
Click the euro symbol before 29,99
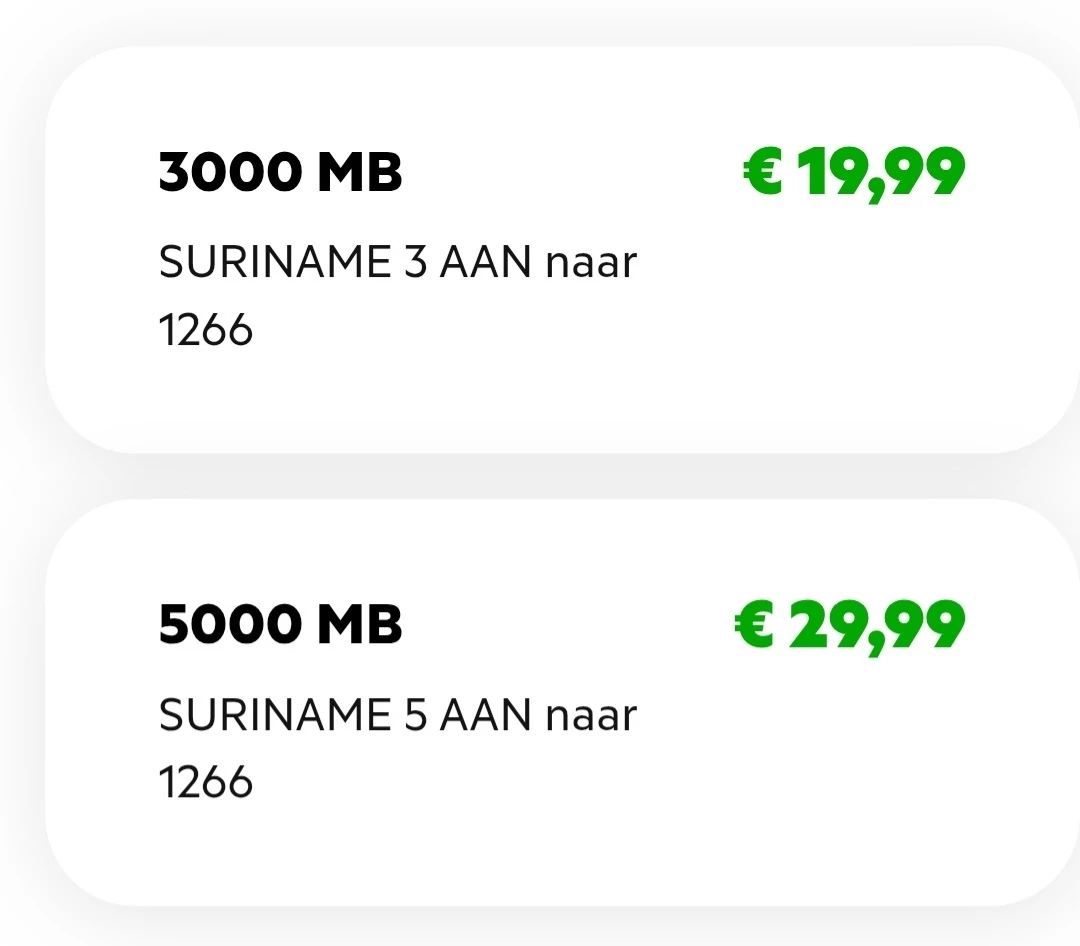pos(754,624)
